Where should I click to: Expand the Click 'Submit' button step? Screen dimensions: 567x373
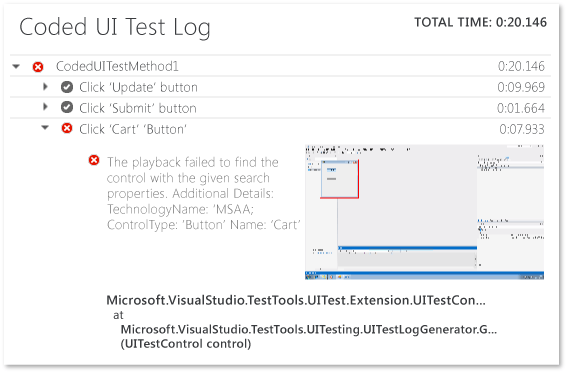point(46,107)
